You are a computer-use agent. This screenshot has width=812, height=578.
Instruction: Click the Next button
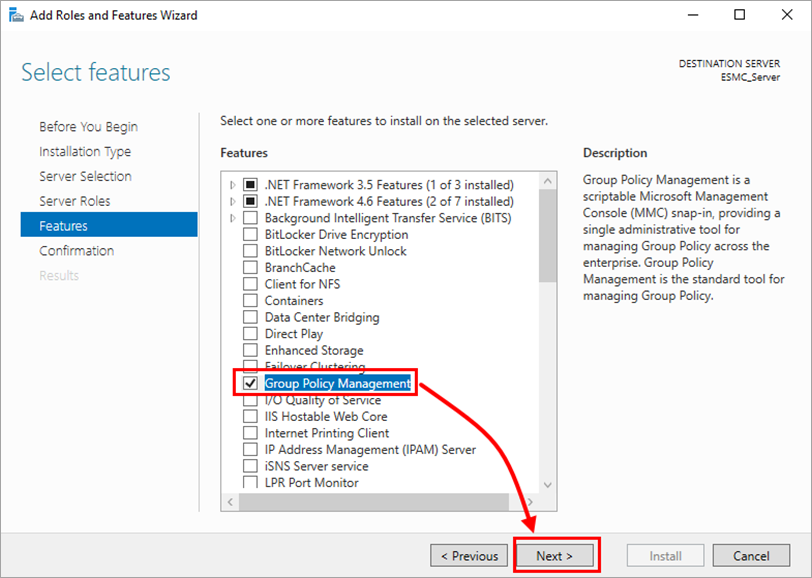tap(556, 555)
